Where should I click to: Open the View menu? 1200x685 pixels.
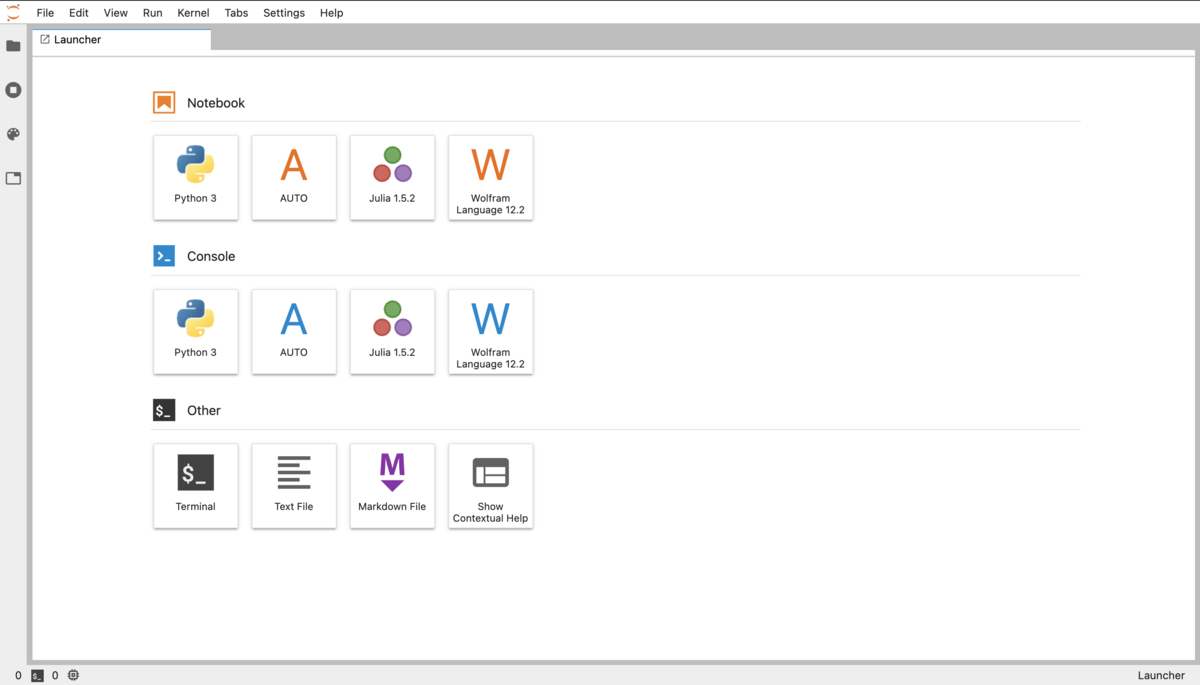(116, 13)
